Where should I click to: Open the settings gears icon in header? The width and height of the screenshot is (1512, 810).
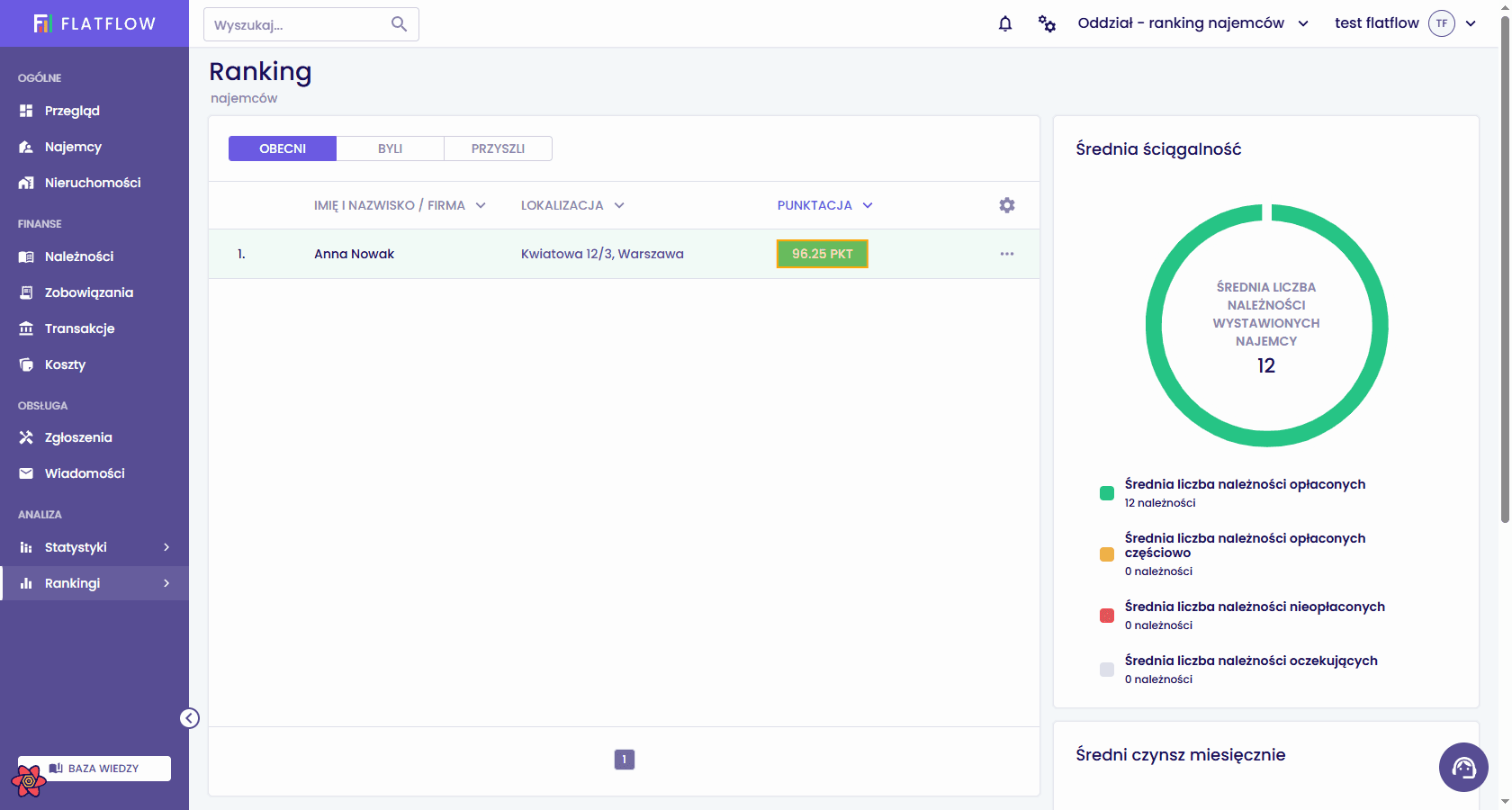(x=1047, y=23)
